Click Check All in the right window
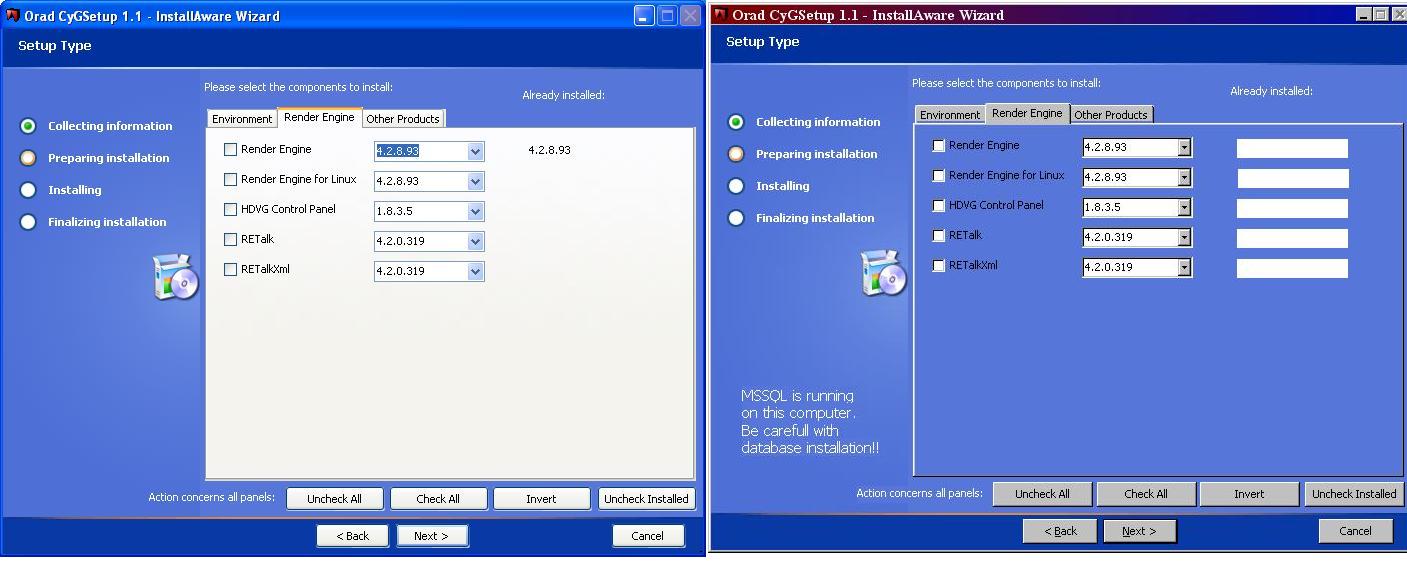Viewport: 1407px width, 562px height. tap(1146, 494)
